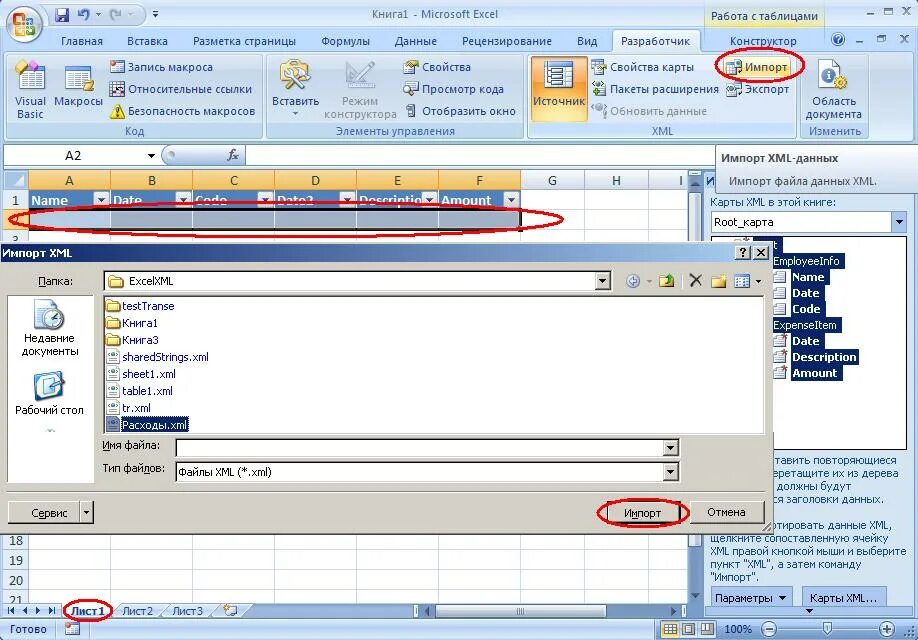The width and height of the screenshot is (918, 640).
Task: Open control Свойства in Элементы управления
Action: pos(437,67)
